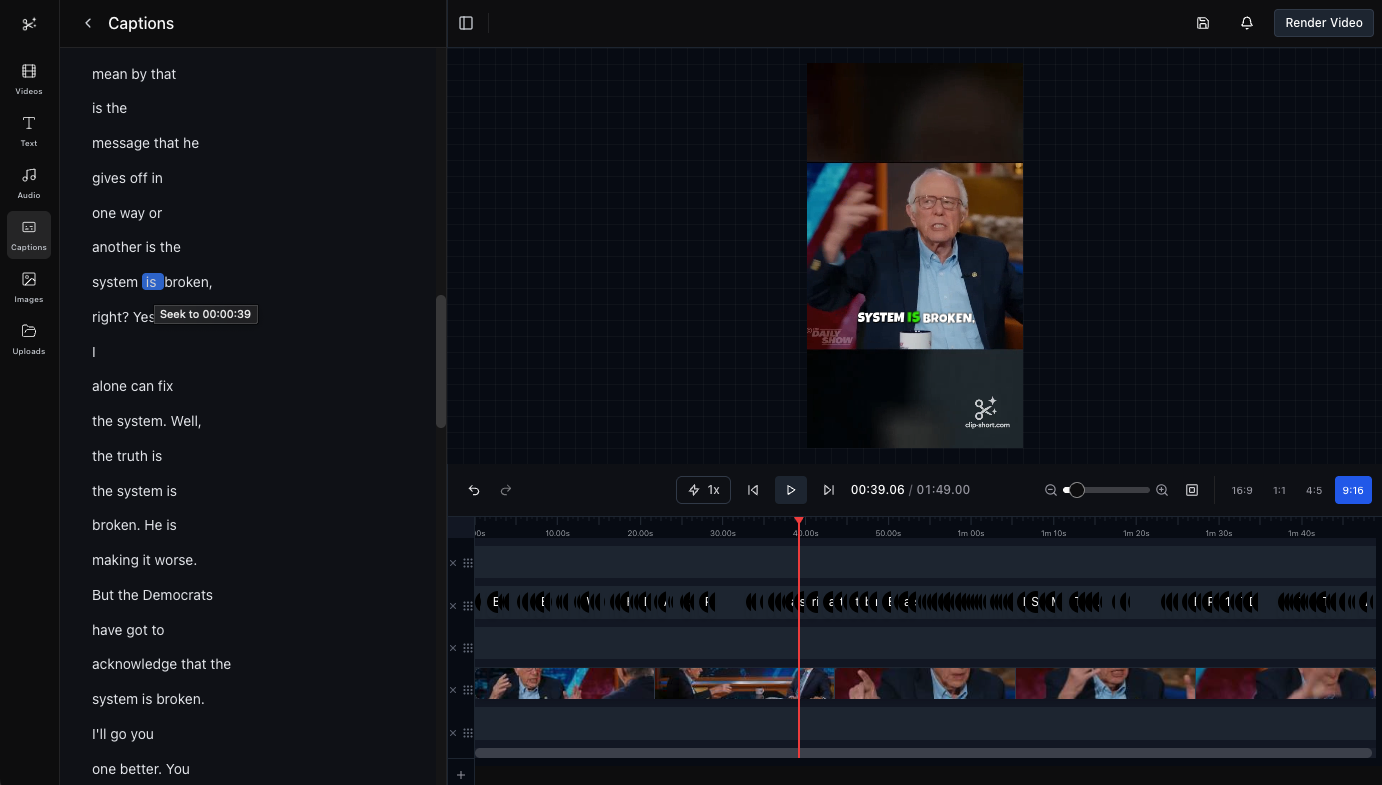Viewport: 1382px width, 785px height.
Task: Zoom in the timeline
Action: point(1162,490)
